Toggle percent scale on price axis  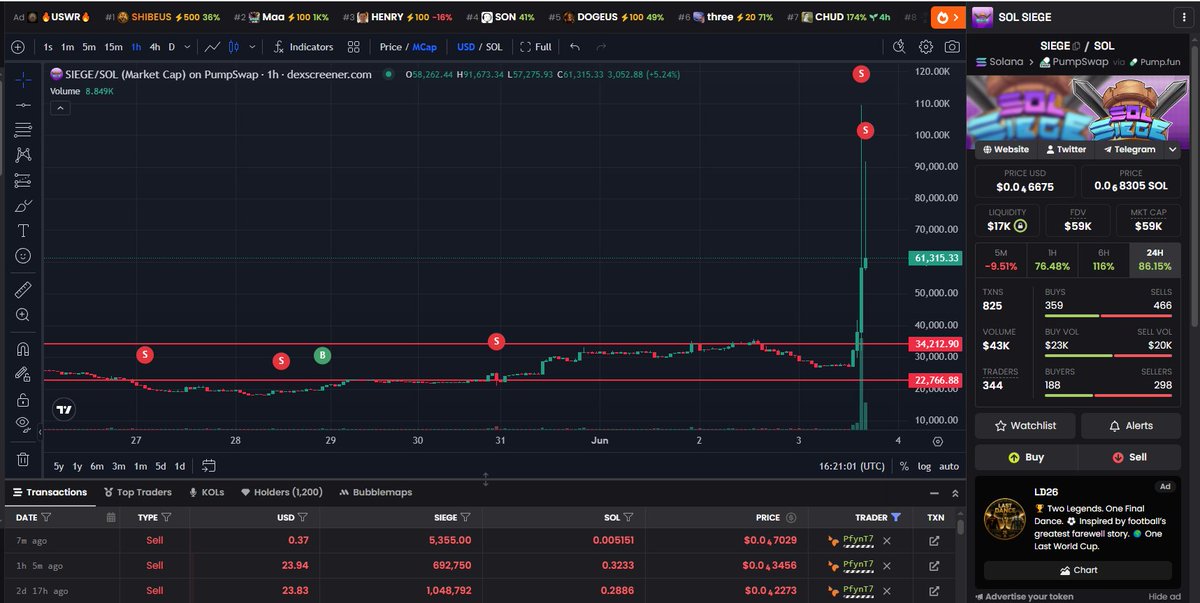click(x=904, y=466)
